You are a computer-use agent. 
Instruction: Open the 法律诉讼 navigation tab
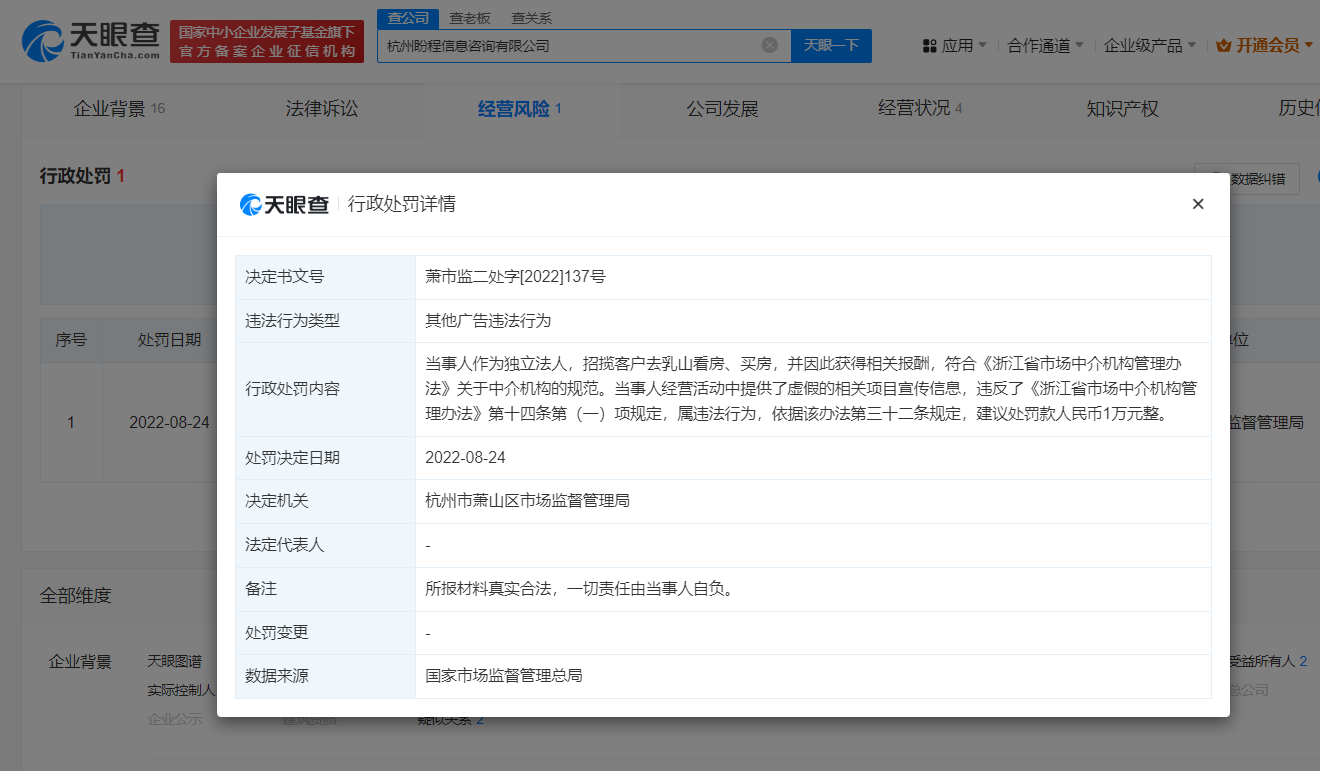tap(321, 109)
